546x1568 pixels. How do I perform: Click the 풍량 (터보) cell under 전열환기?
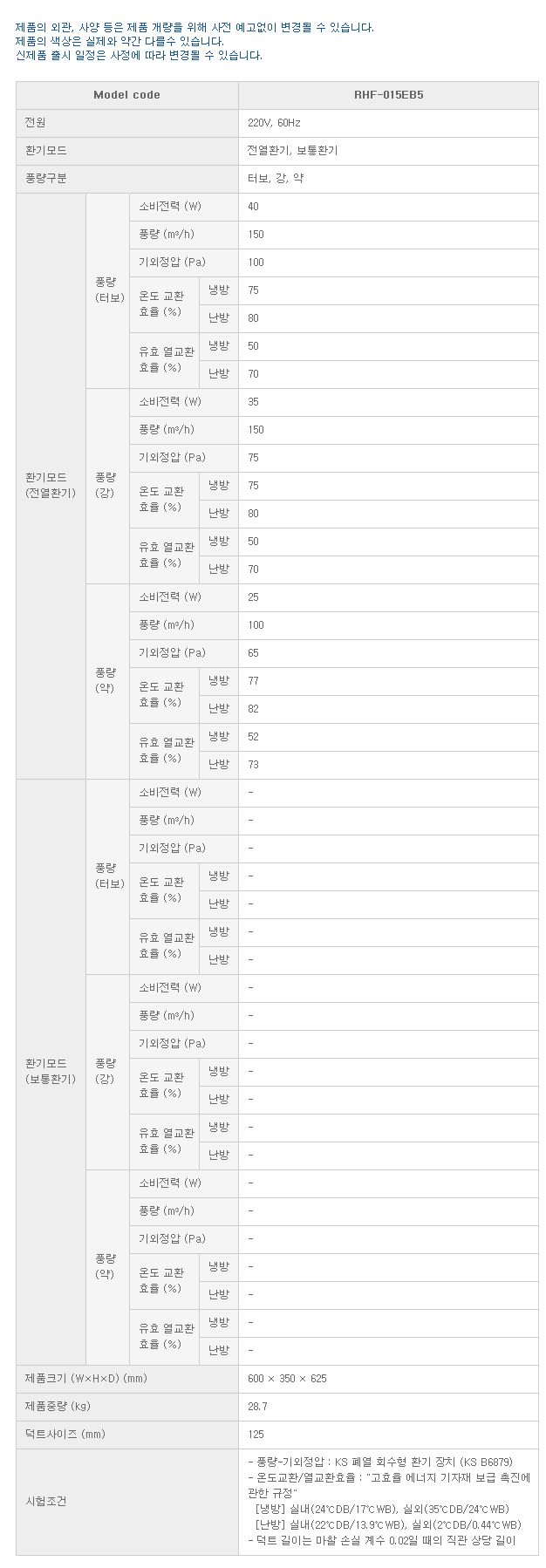(107, 290)
